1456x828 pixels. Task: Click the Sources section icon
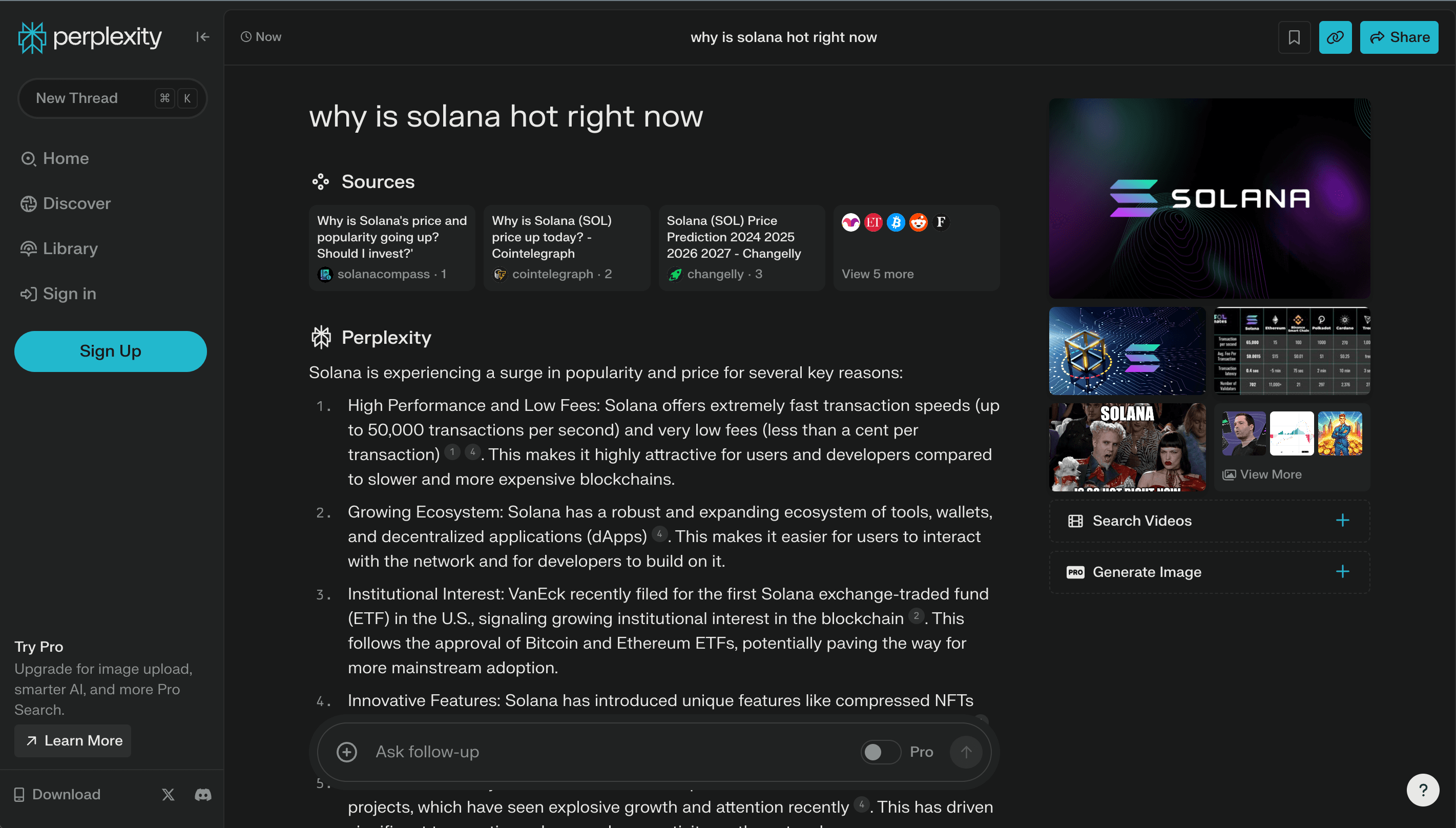[321, 182]
